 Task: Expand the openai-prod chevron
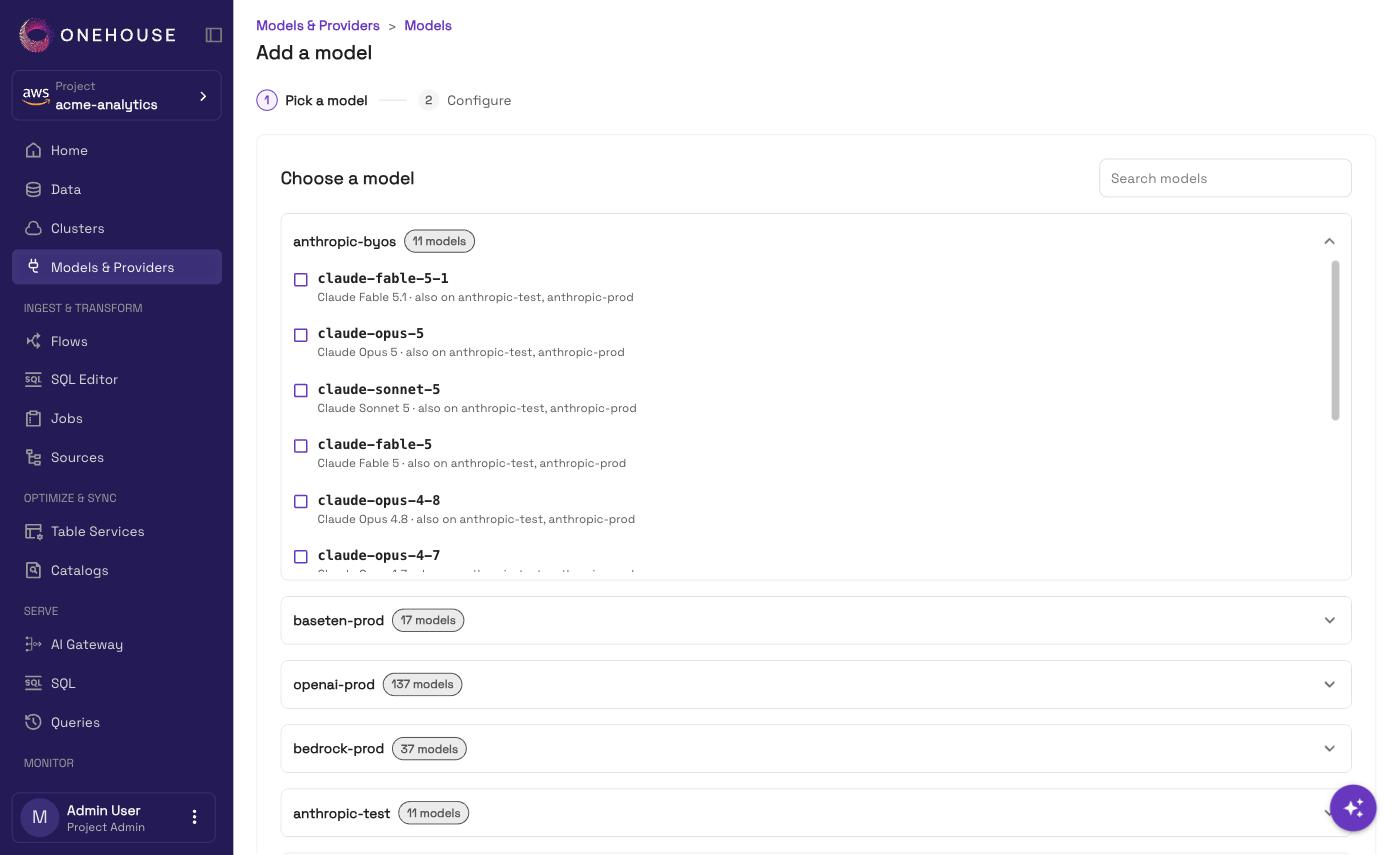(1329, 684)
